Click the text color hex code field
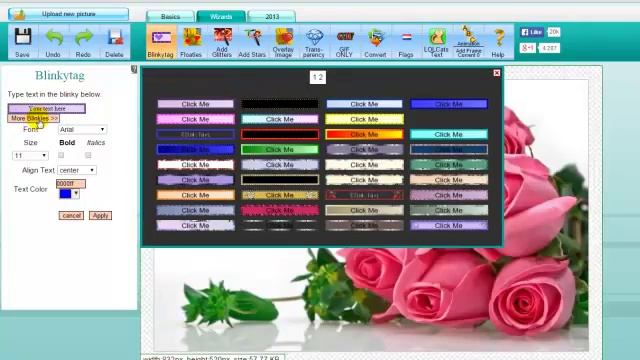Image resolution: width=640 pixels, height=360 pixels. click(x=71, y=184)
